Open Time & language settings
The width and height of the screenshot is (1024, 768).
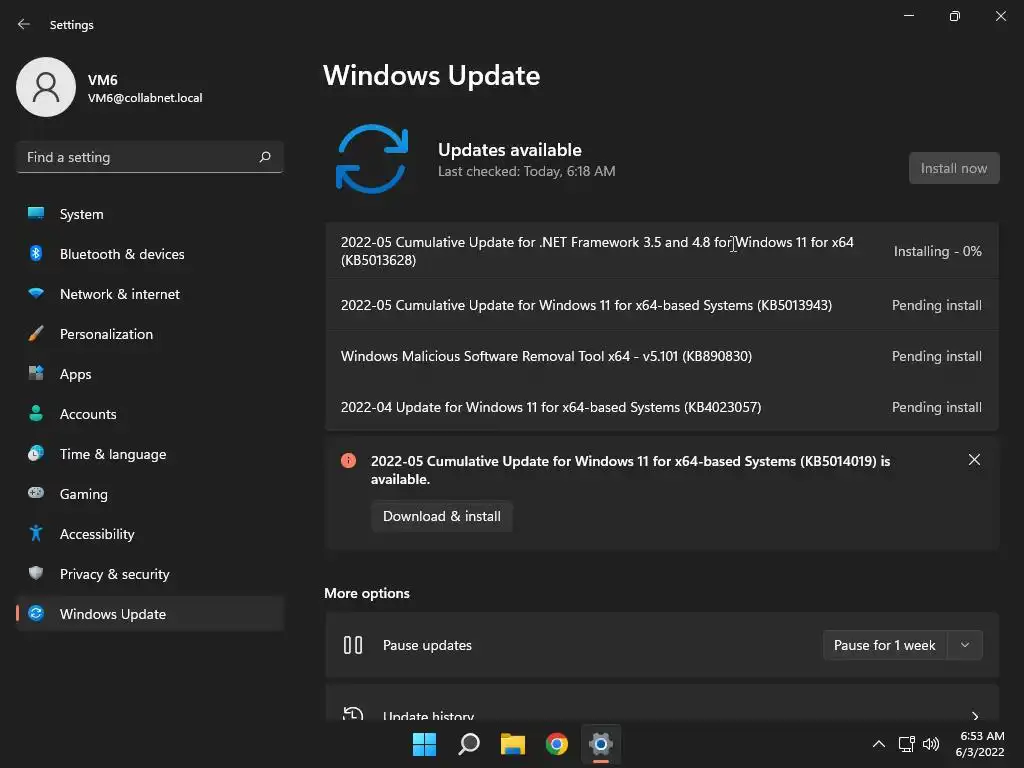[x=150, y=454]
